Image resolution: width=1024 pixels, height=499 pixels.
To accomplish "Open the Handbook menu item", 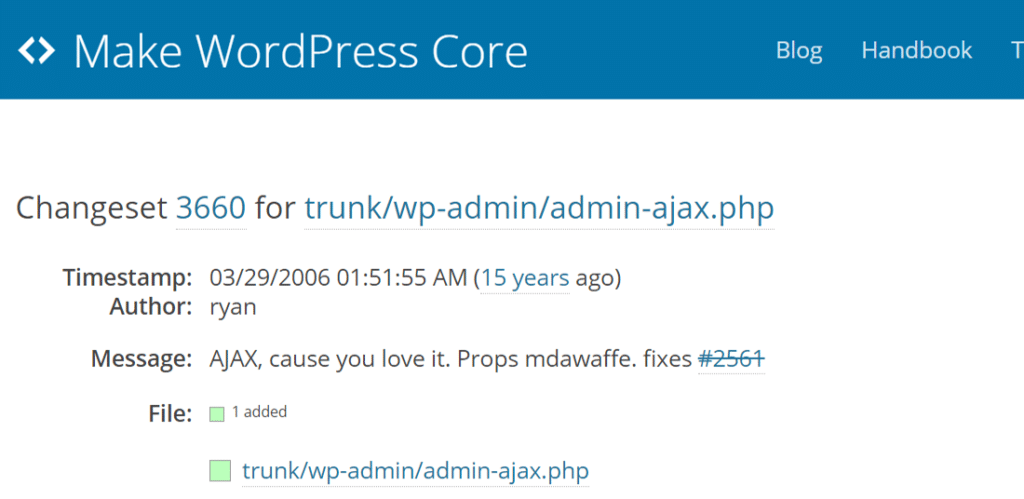I will (x=916, y=51).
